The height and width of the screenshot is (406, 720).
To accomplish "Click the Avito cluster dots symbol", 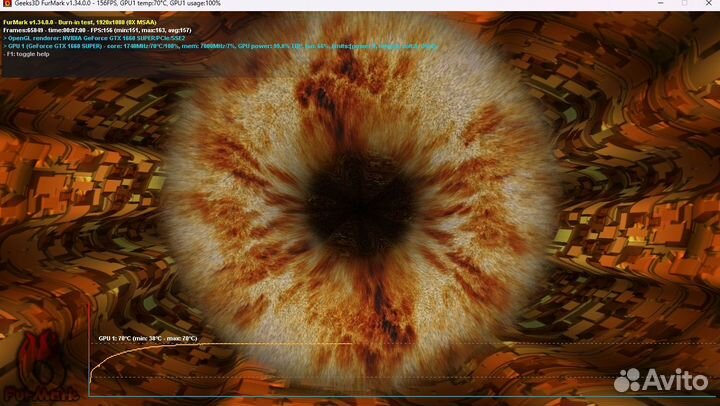I will [x=627, y=380].
